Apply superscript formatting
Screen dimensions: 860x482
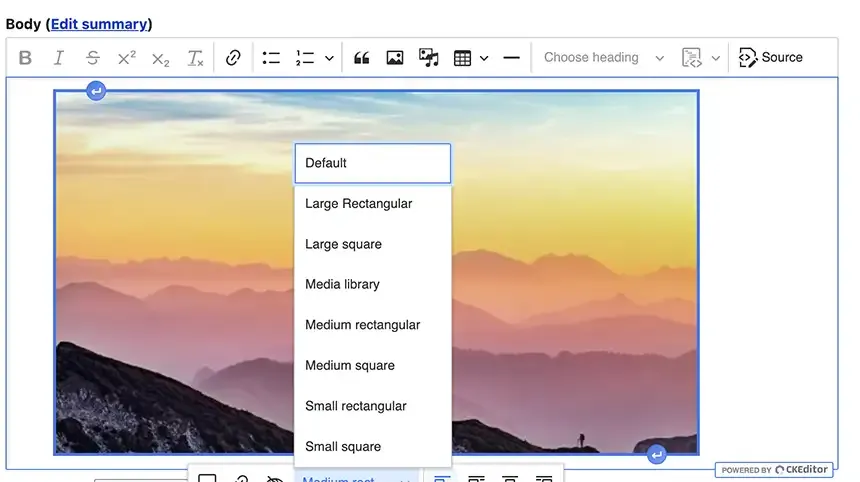click(x=127, y=58)
